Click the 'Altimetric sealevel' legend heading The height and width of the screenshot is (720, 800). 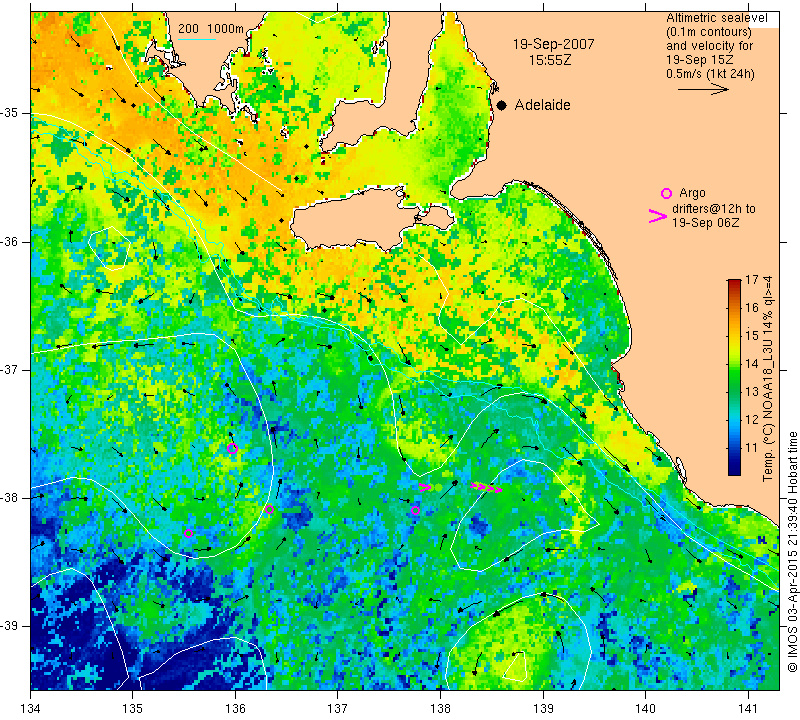(717, 18)
